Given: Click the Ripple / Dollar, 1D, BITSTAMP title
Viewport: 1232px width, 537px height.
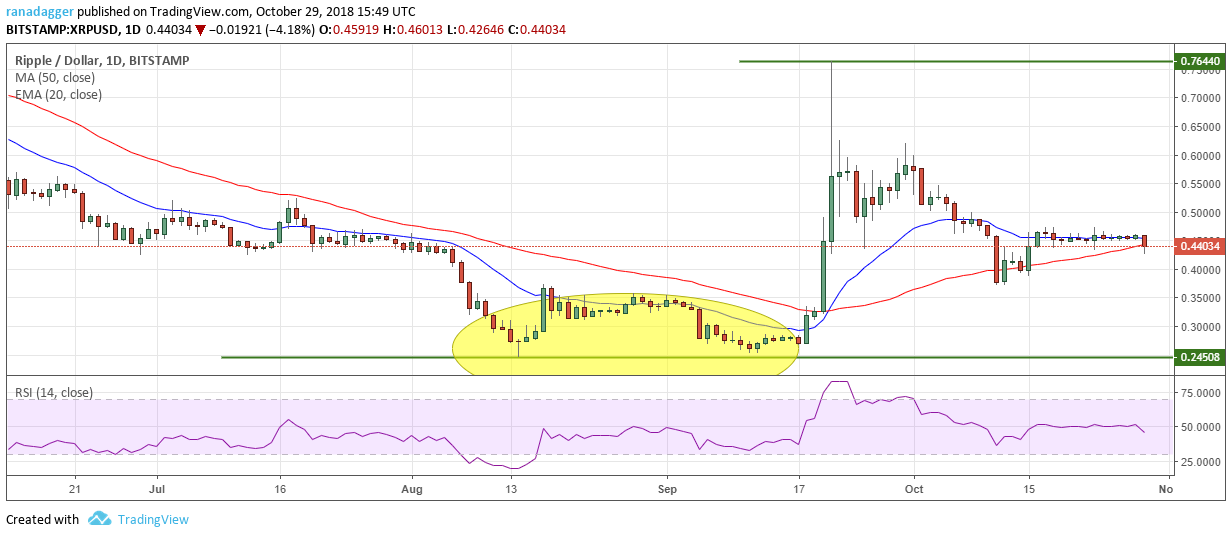Looking at the screenshot, I should [x=102, y=60].
